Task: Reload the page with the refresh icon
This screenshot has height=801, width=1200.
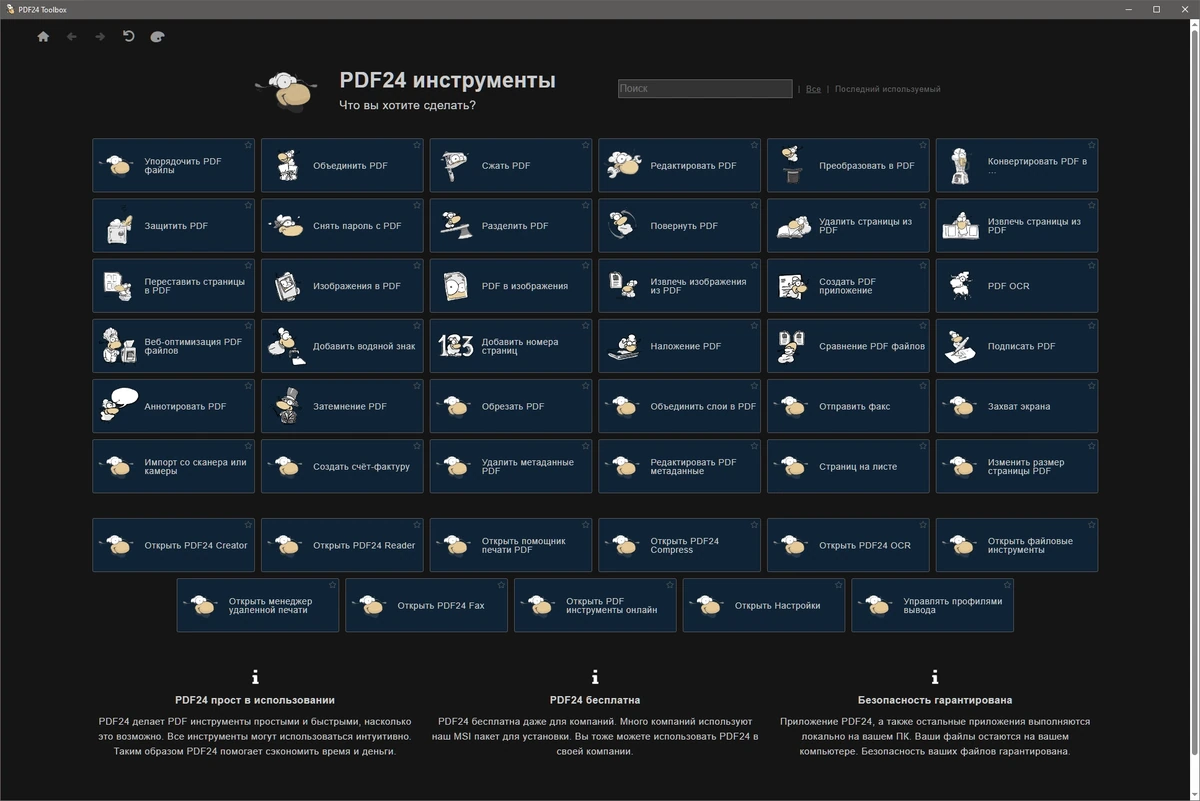Action: tap(128, 37)
